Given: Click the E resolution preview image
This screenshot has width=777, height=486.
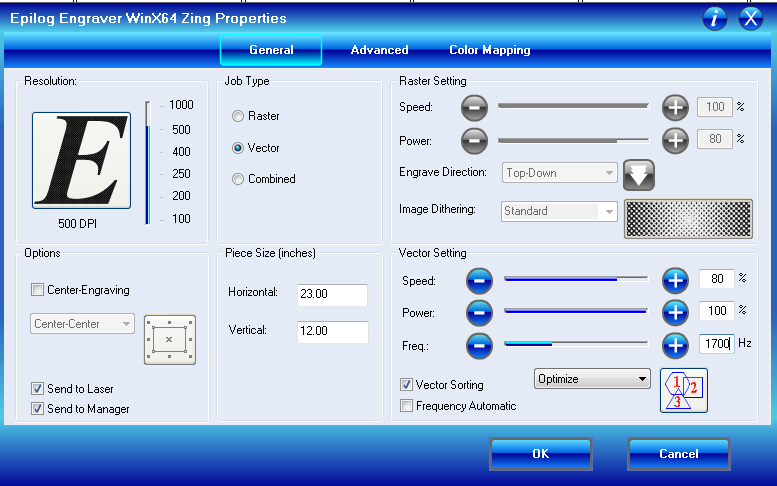Looking at the screenshot, I should click(x=81, y=160).
